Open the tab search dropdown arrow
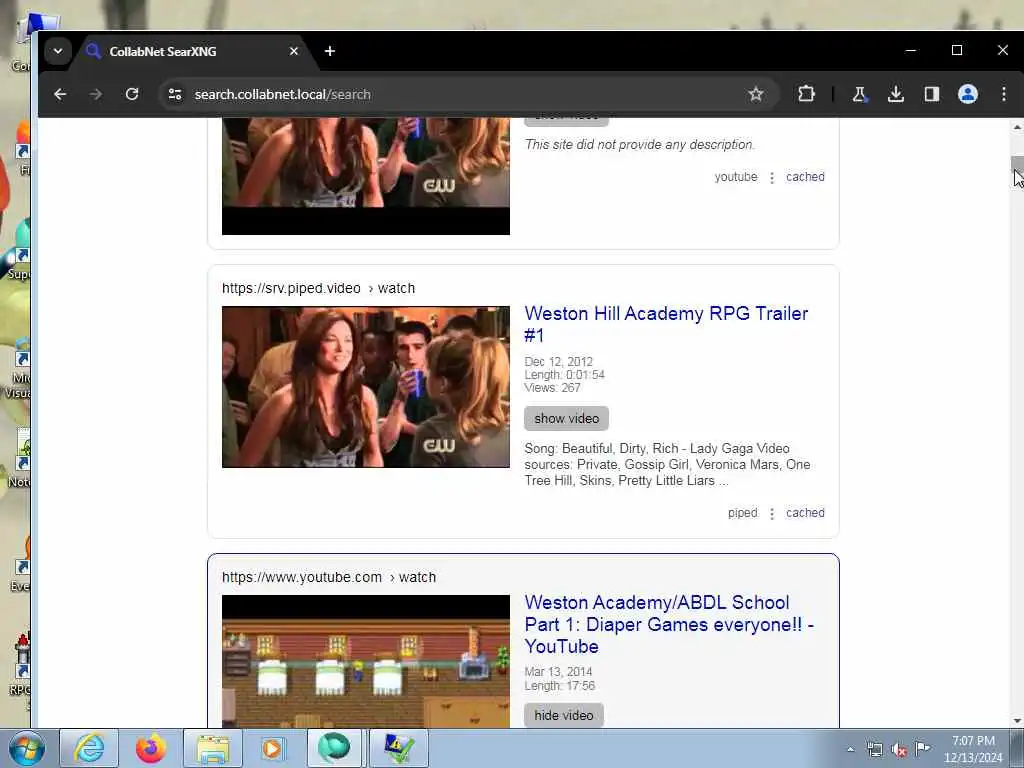Viewport: 1024px width, 768px height. pyautogui.click(x=58, y=51)
